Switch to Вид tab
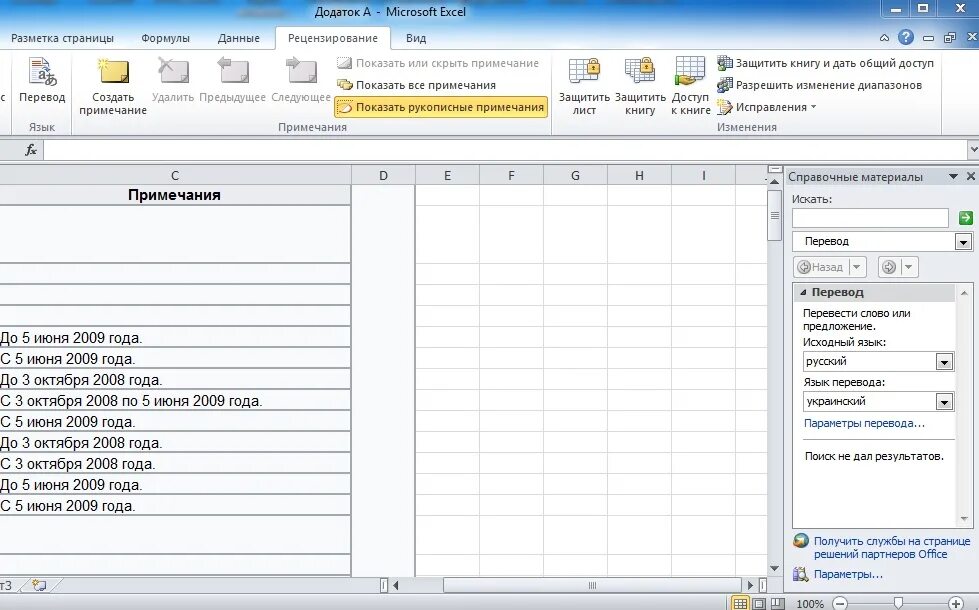Screen dimensions: 979x610 (x=416, y=38)
